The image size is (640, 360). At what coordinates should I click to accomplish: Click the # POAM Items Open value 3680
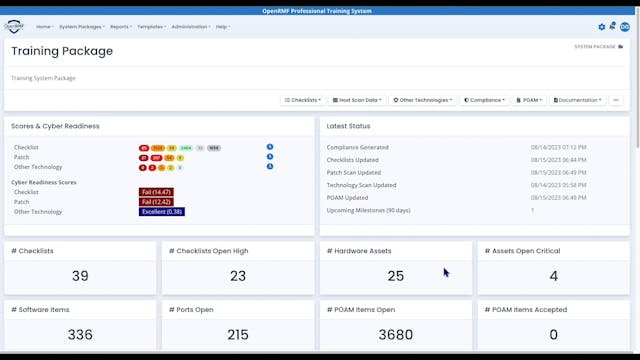click(x=396, y=335)
